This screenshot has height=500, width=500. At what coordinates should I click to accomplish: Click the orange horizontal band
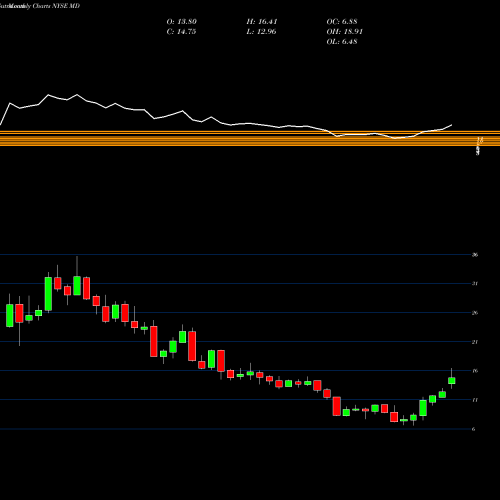[x=250, y=138]
